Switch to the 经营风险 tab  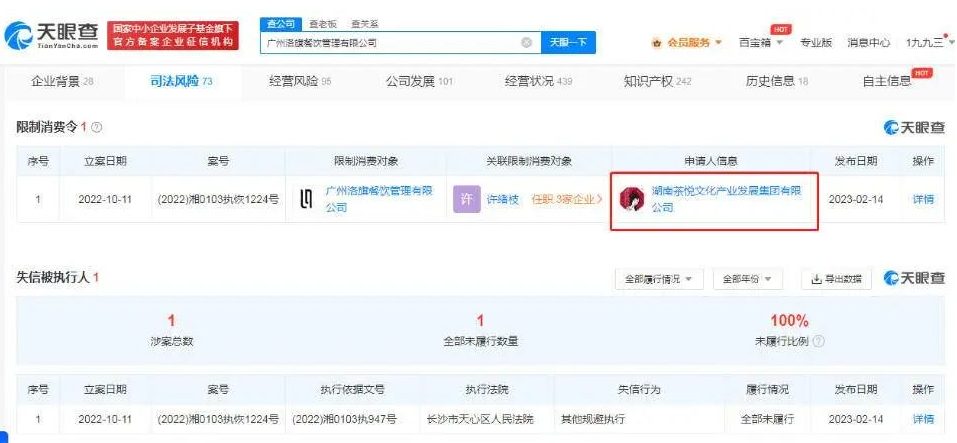click(300, 81)
